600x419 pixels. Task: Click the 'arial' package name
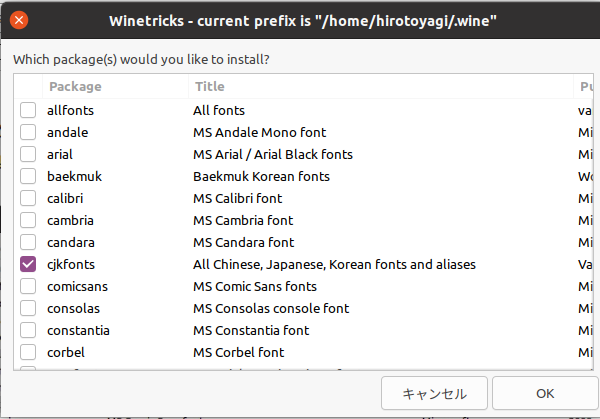click(60, 155)
